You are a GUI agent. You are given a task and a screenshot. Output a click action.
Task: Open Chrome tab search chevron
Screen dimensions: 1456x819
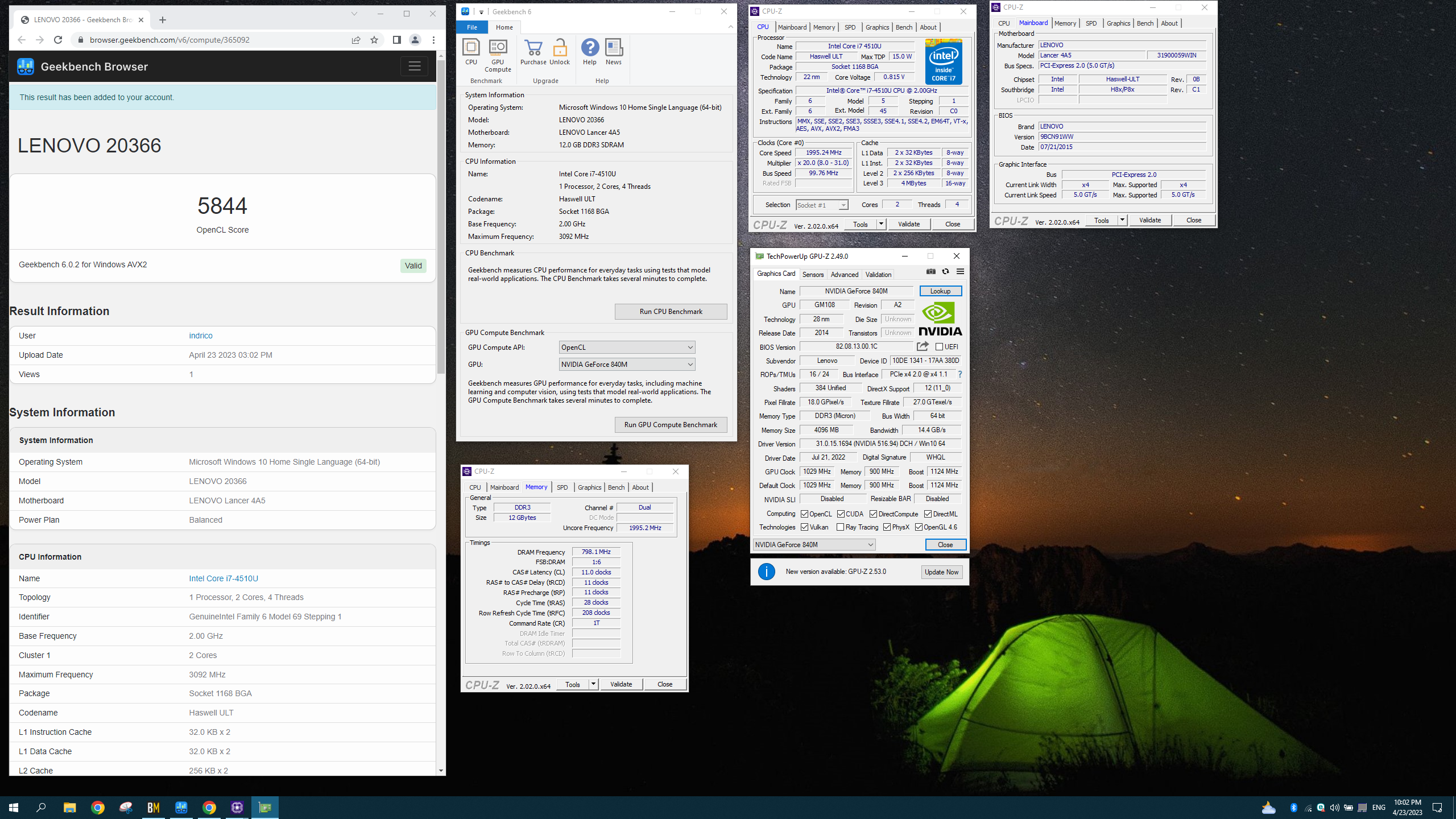[x=354, y=14]
